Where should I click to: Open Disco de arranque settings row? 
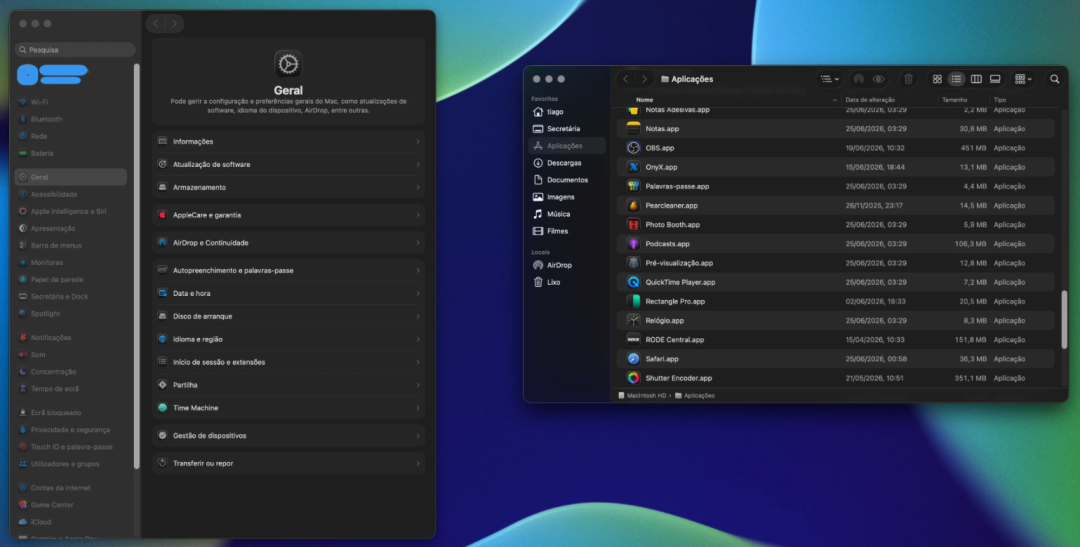click(289, 316)
